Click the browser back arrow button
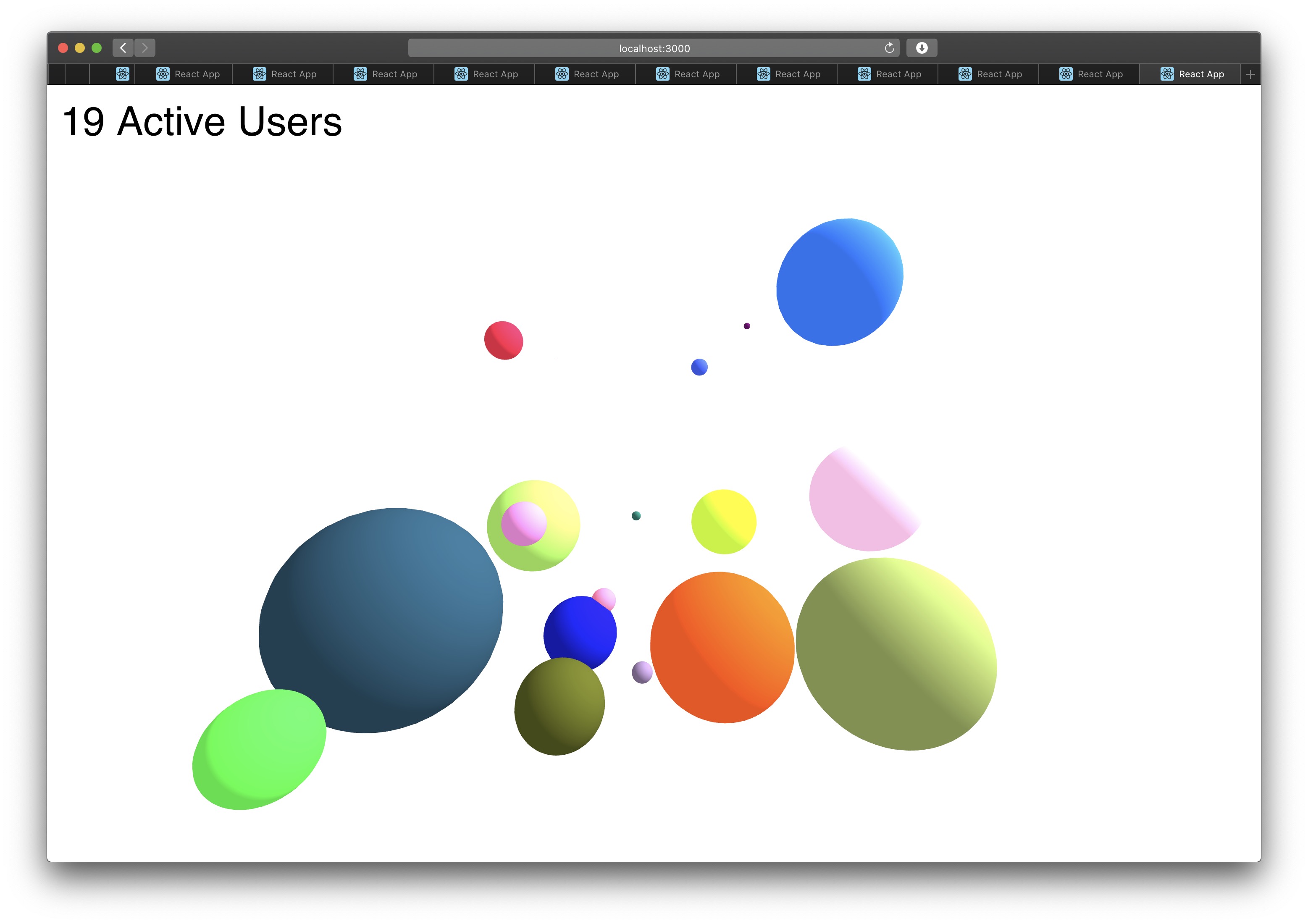1308x924 pixels. click(123, 48)
